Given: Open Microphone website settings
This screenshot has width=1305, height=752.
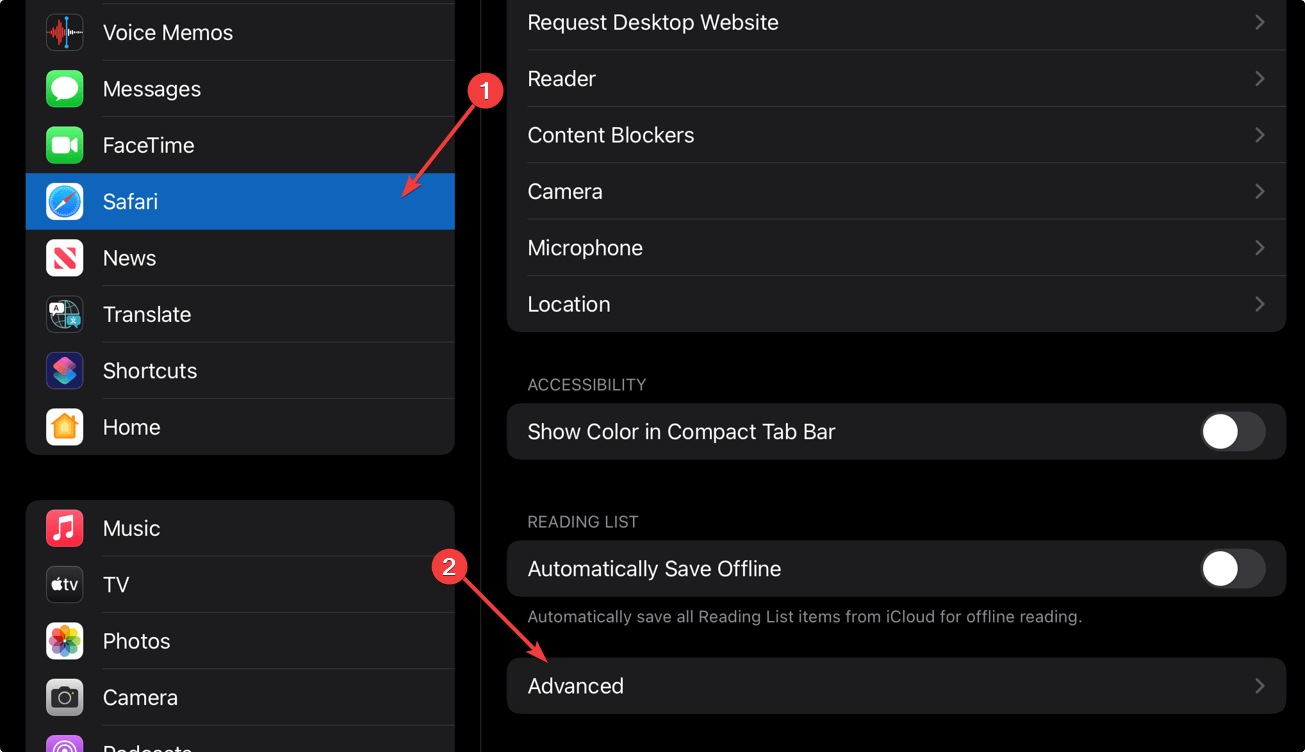Looking at the screenshot, I should (896, 247).
